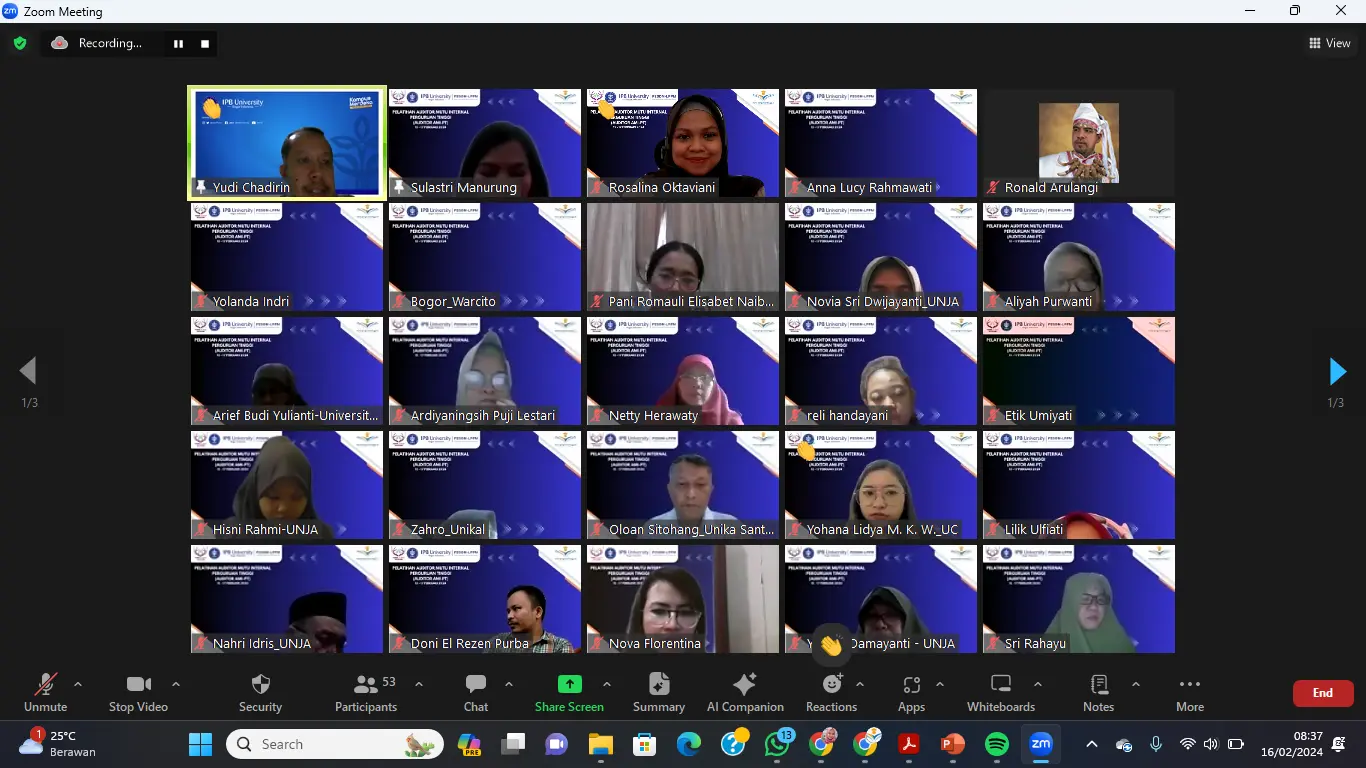Pause the recording in progress
The height and width of the screenshot is (768, 1366).
tap(178, 43)
